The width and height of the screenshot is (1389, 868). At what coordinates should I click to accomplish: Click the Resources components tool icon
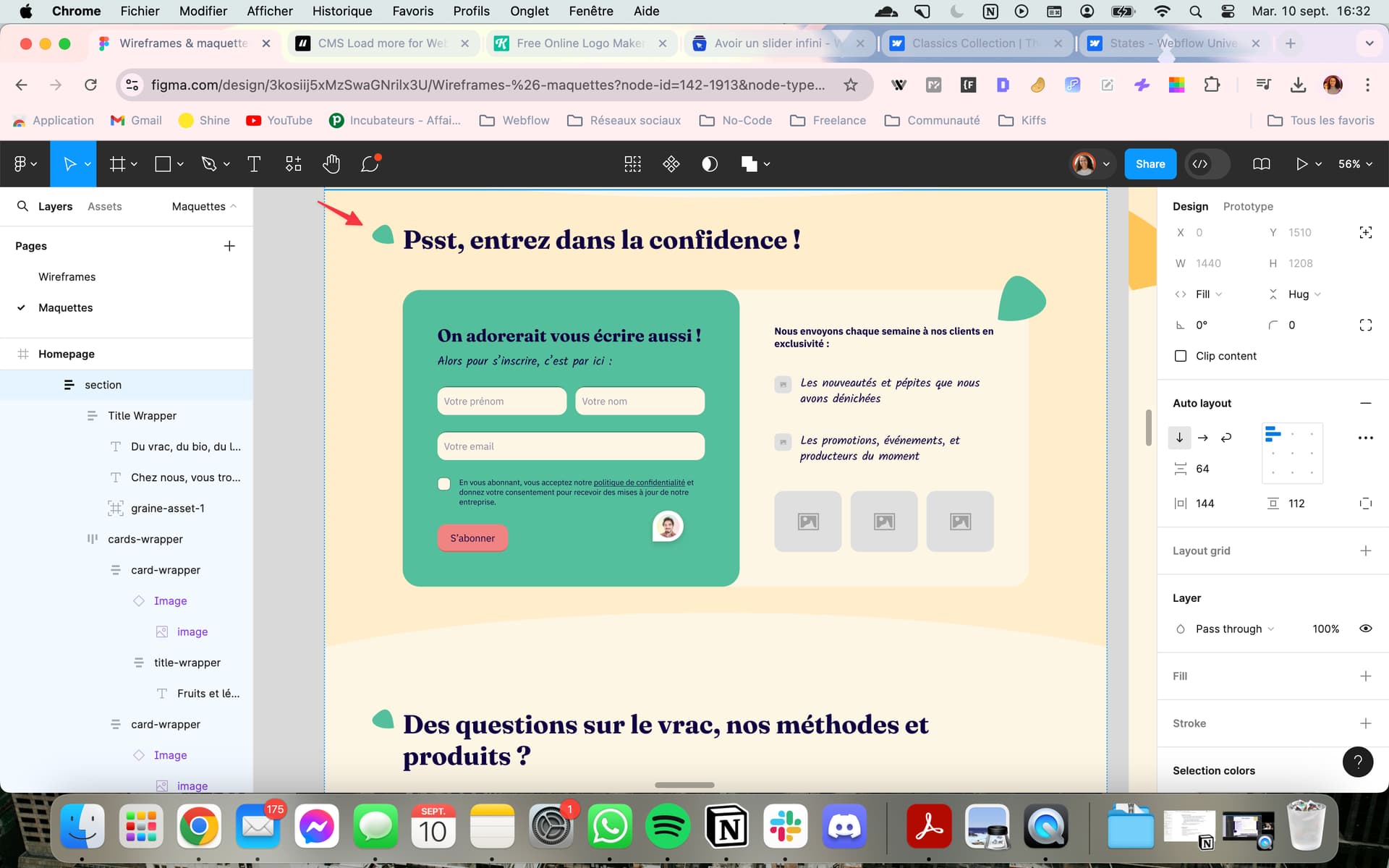point(293,164)
